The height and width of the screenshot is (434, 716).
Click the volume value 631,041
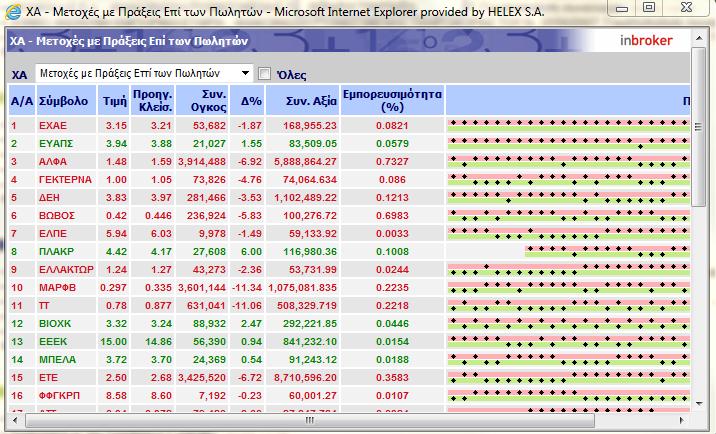[206, 306]
